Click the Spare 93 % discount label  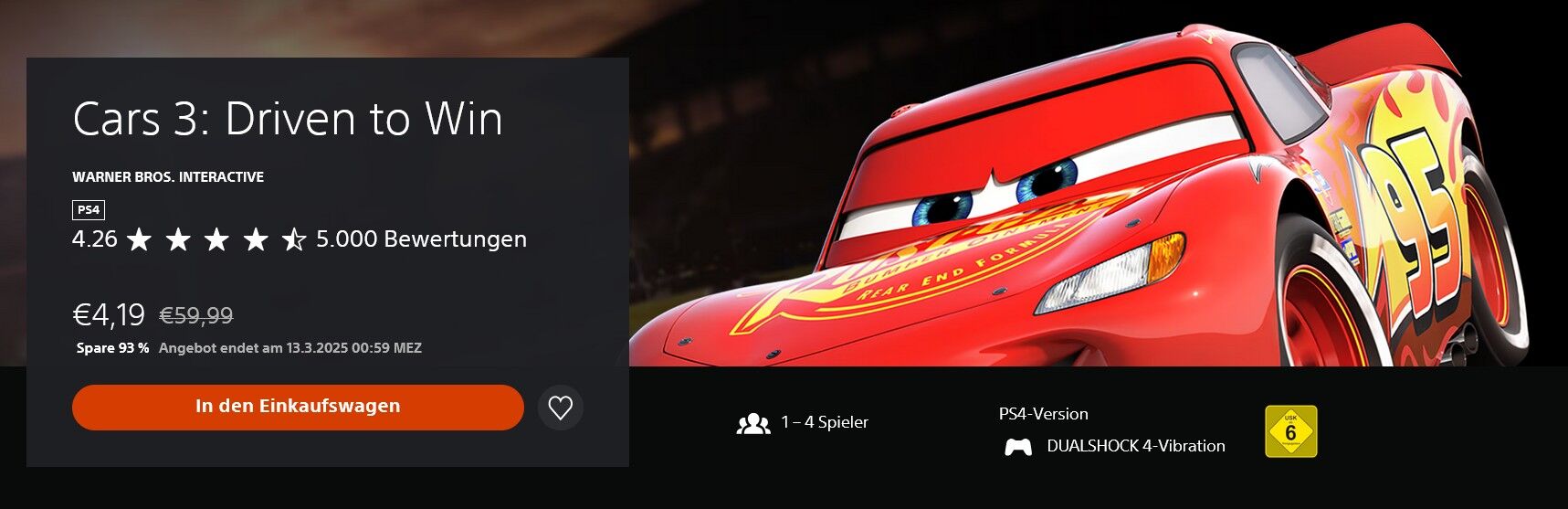coord(113,348)
